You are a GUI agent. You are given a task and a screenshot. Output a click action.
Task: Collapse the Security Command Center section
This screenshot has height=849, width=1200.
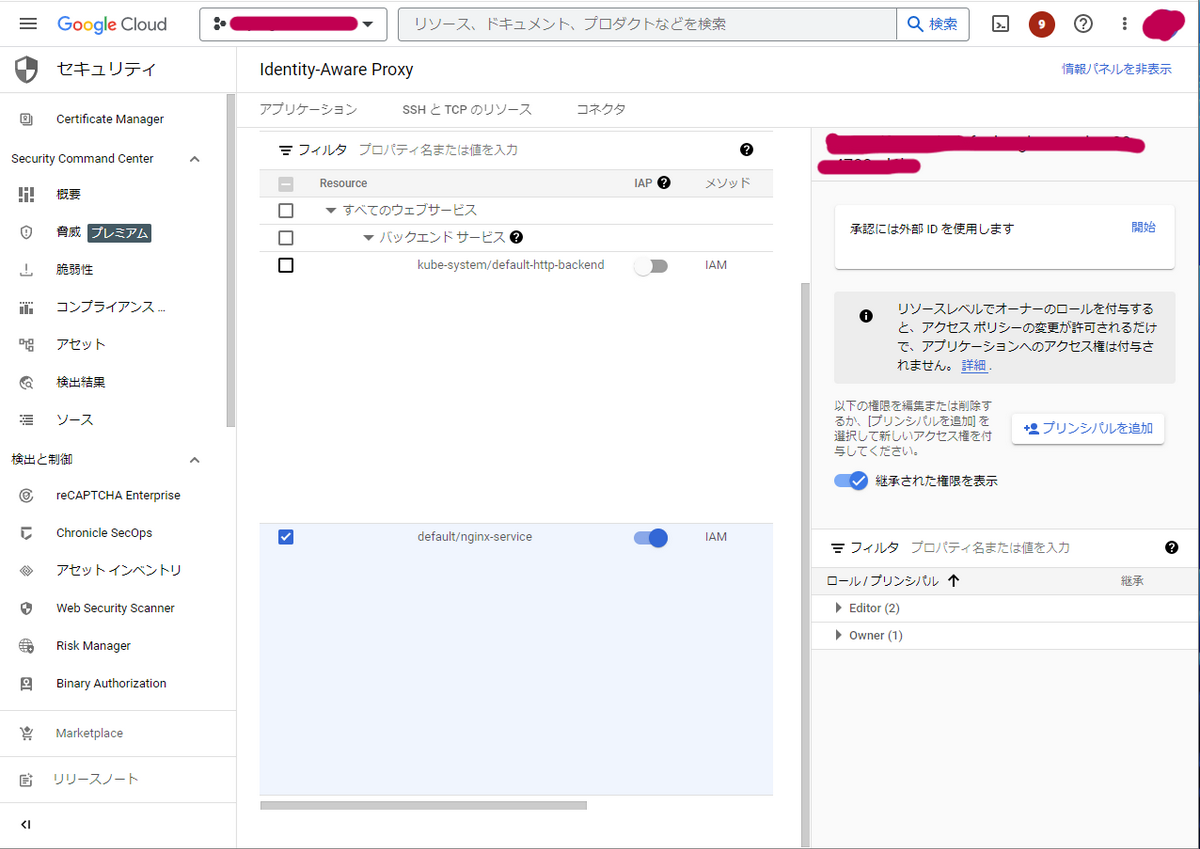click(x=195, y=159)
